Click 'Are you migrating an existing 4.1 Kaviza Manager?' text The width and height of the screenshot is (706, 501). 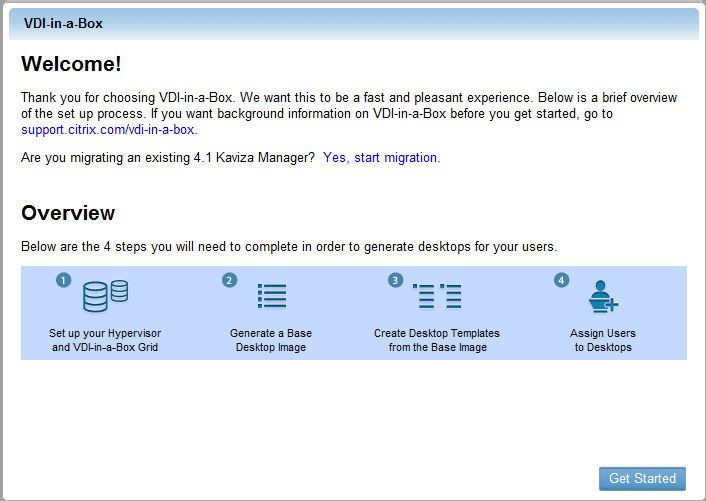(168, 158)
